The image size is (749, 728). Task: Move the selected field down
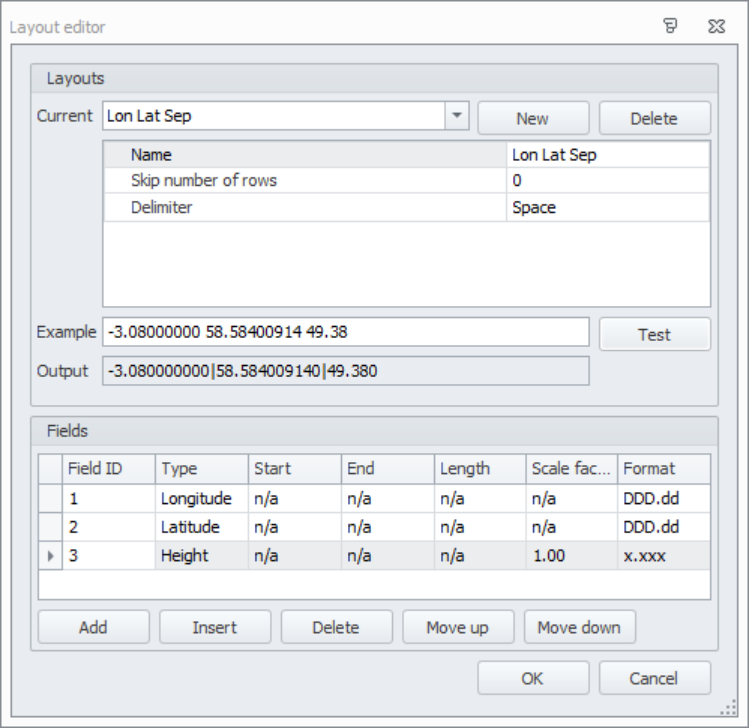579,627
